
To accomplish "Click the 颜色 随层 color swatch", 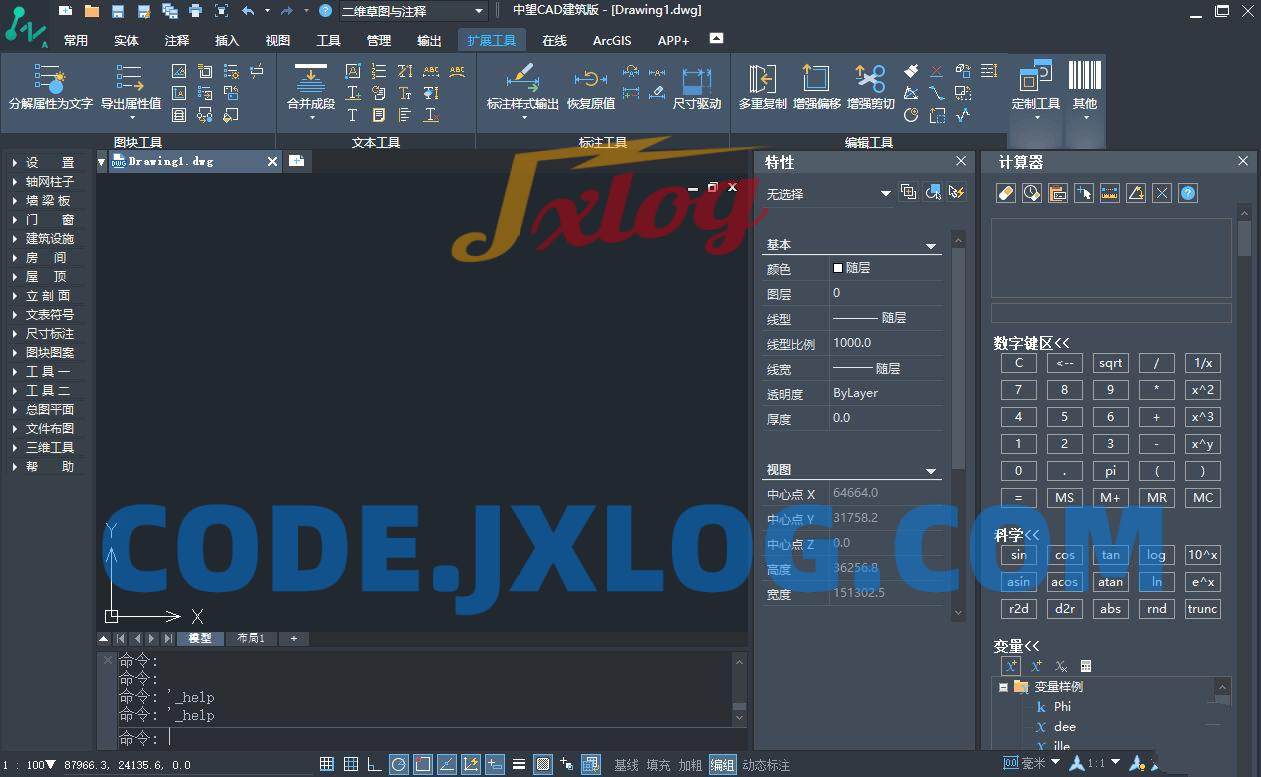I will coord(838,268).
